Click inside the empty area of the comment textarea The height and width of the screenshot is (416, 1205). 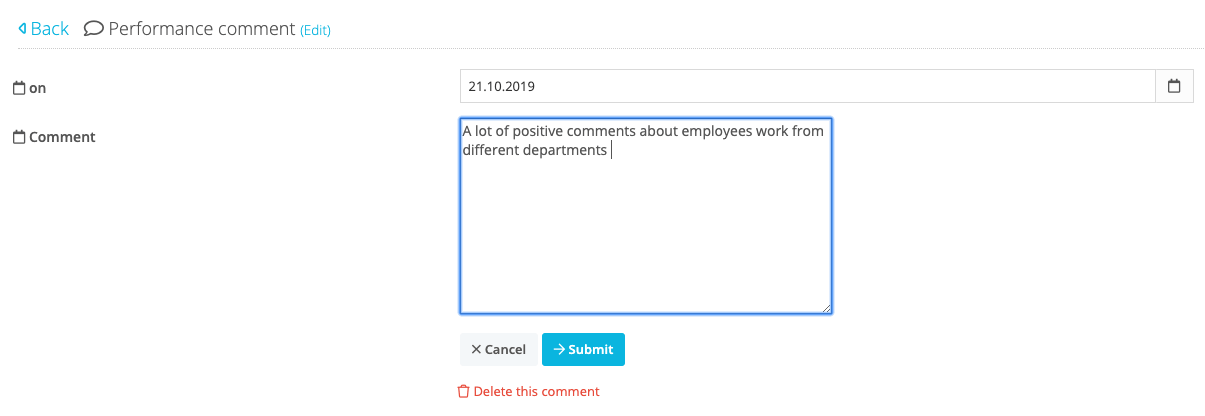646,235
